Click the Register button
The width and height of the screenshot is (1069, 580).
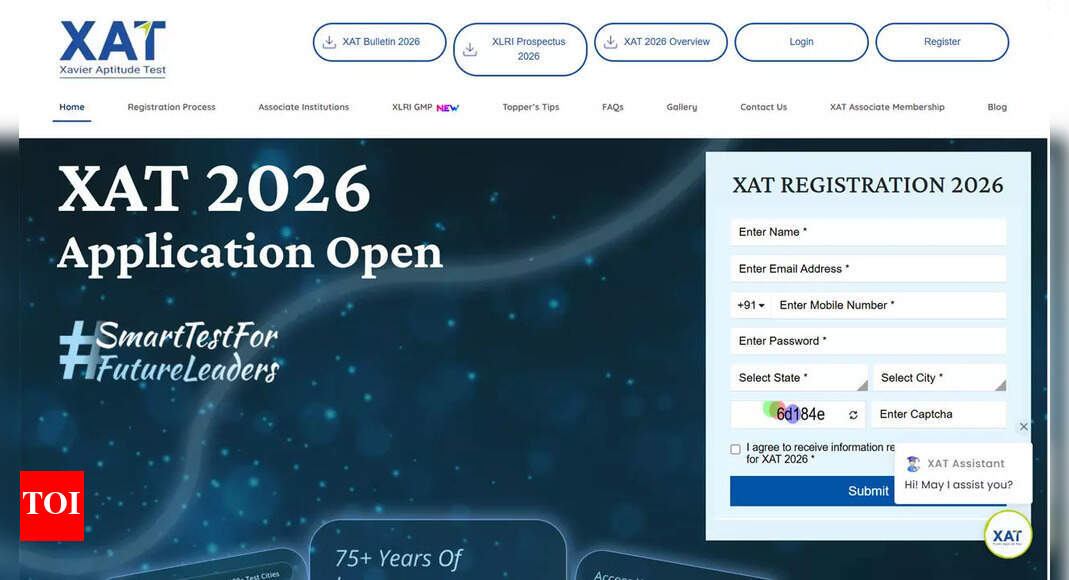click(x=941, y=42)
